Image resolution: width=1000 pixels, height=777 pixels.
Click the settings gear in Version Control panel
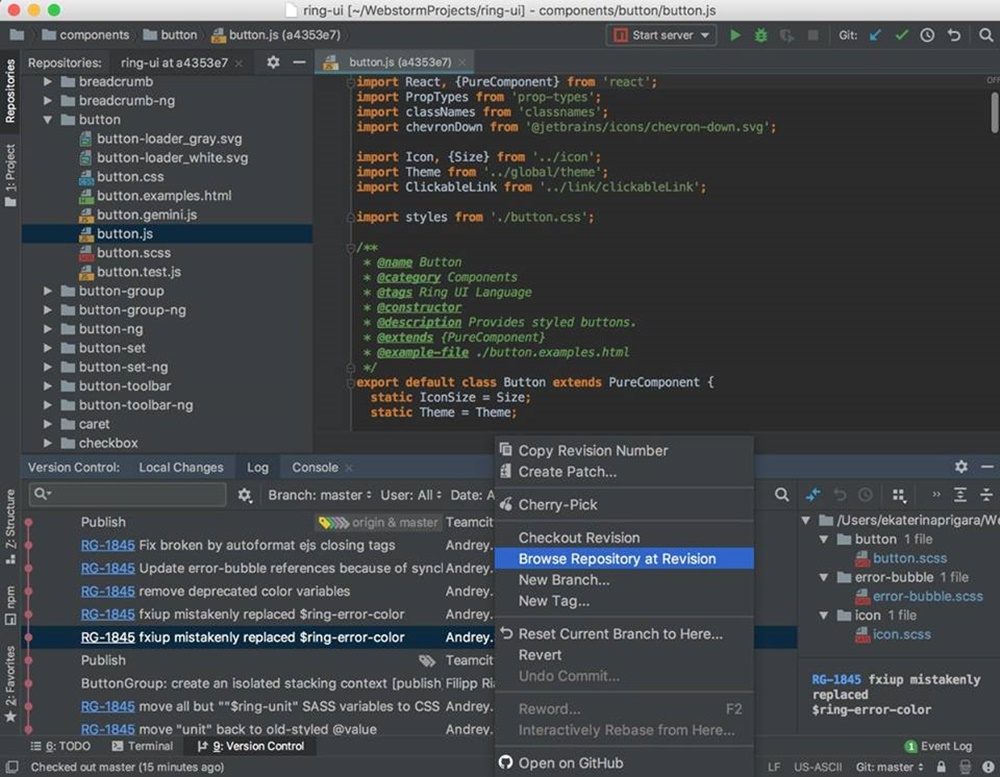point(961,466)
